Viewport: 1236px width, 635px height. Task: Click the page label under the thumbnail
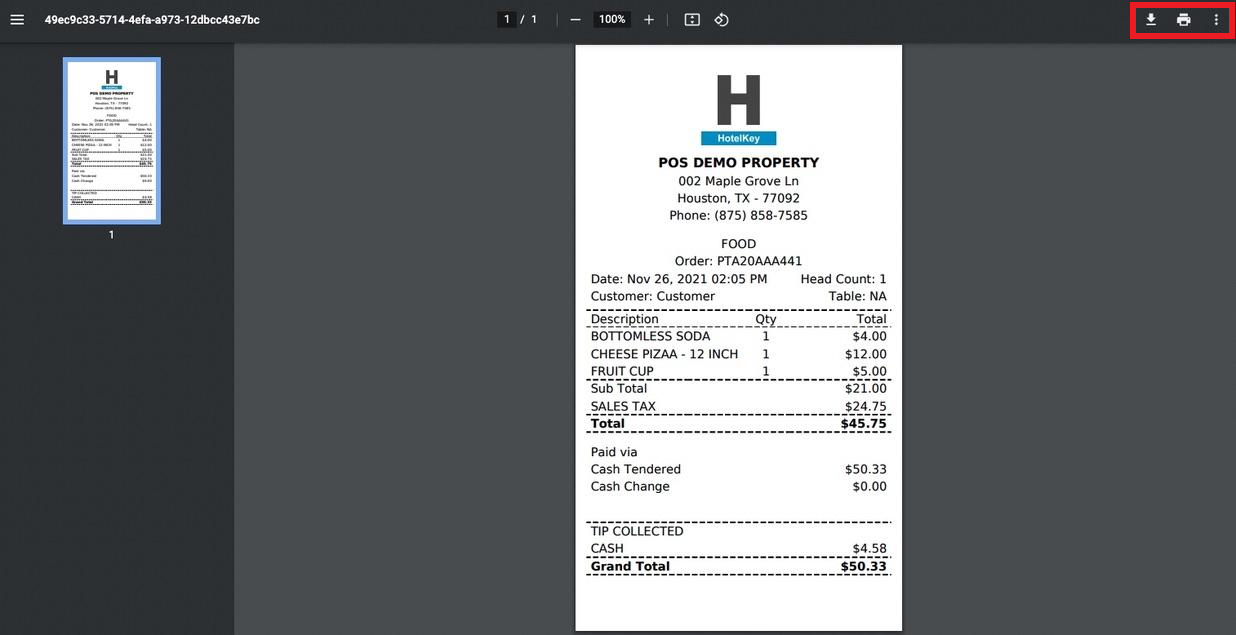pos(111,234)
